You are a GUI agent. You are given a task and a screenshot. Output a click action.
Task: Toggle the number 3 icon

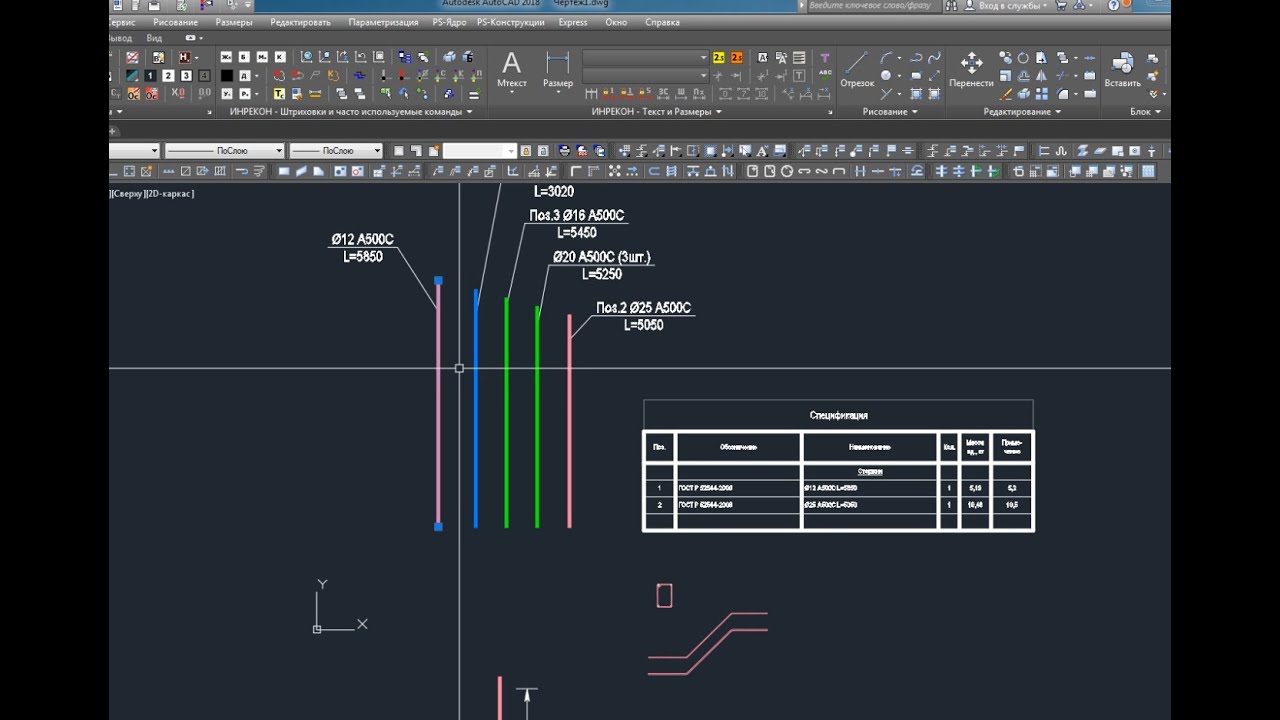pos(186,76)
